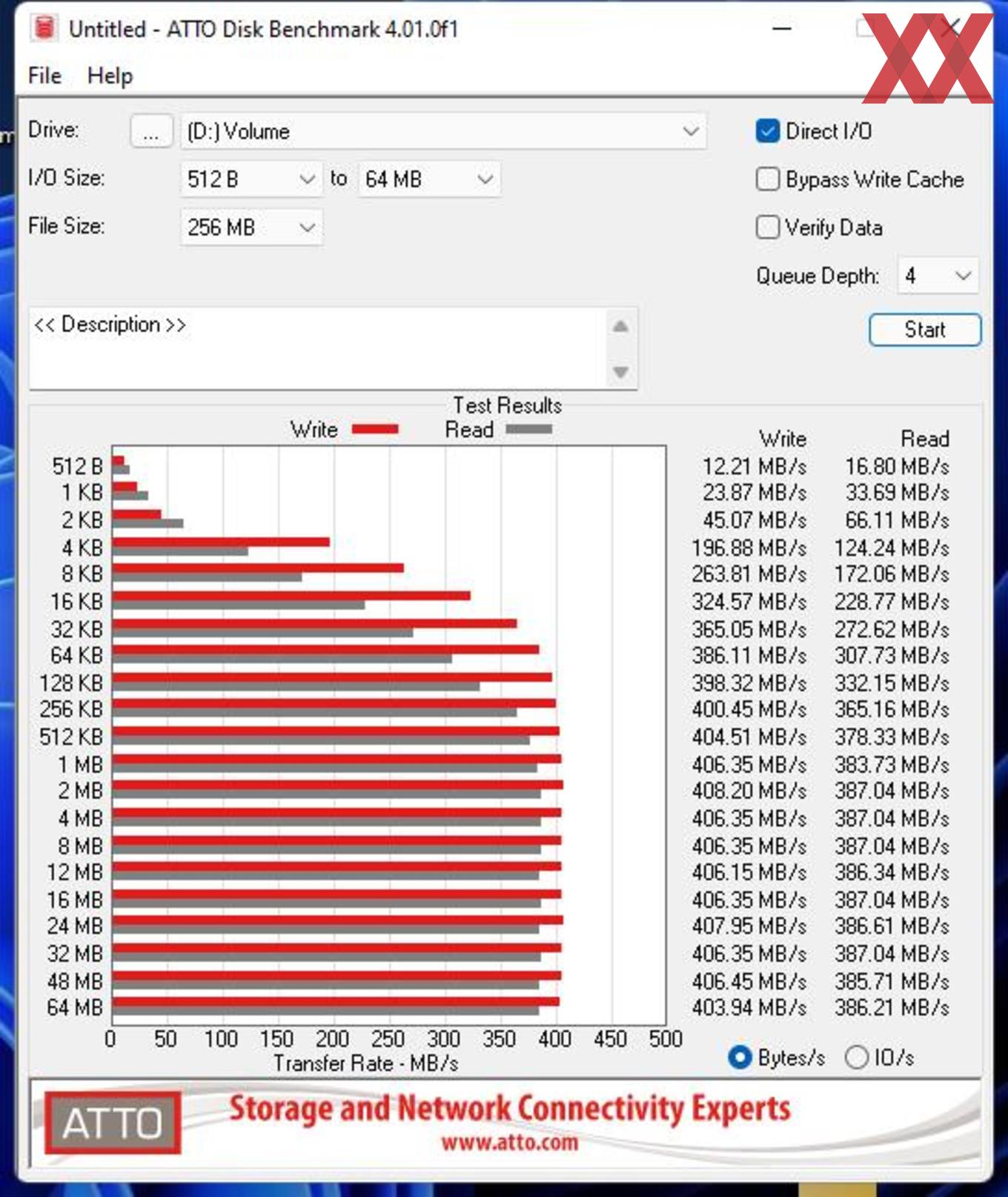
Task: Click the 16 KB read value 228.77 MB/s
Action: coord(892,601)
